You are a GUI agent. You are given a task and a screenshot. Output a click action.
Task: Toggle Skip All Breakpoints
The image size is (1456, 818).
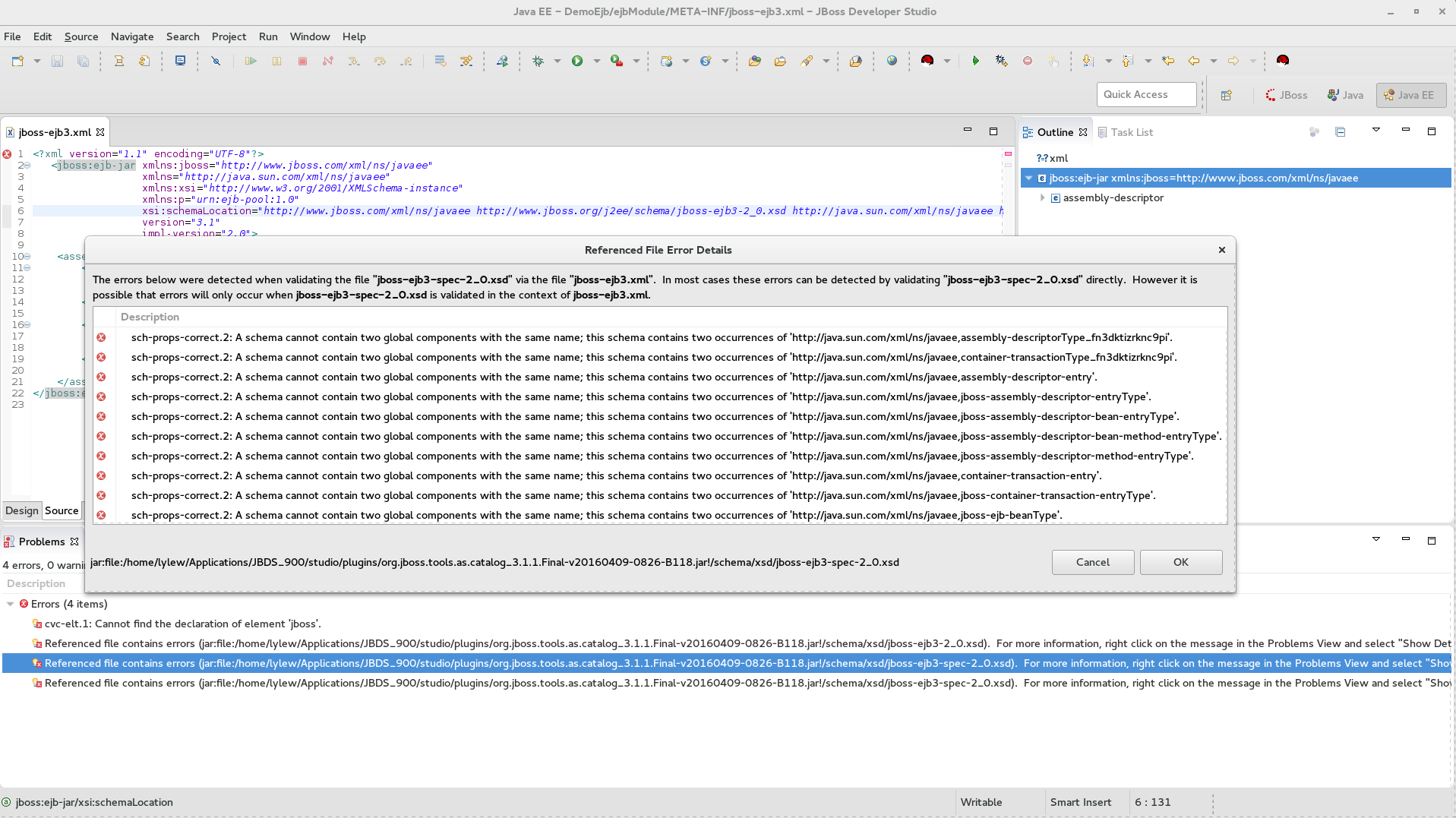(x=216, y=62)
